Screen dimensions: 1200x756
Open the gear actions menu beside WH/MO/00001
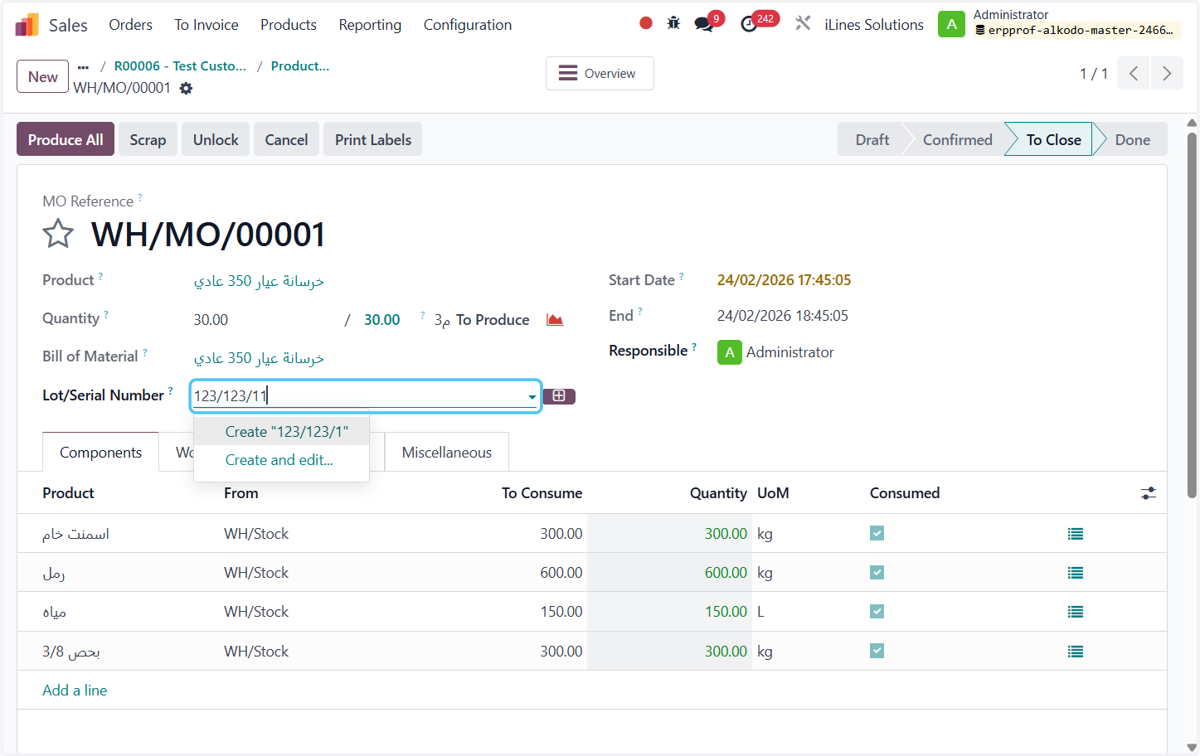tap(186, 88)
